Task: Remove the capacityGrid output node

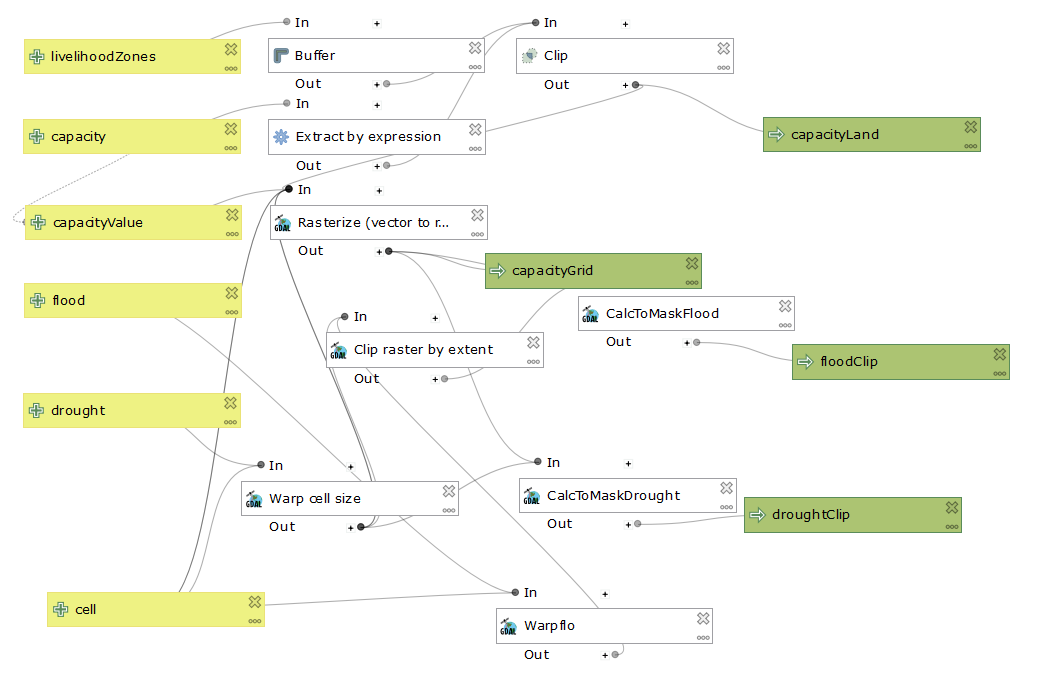Action: click(x=692, y=263)
